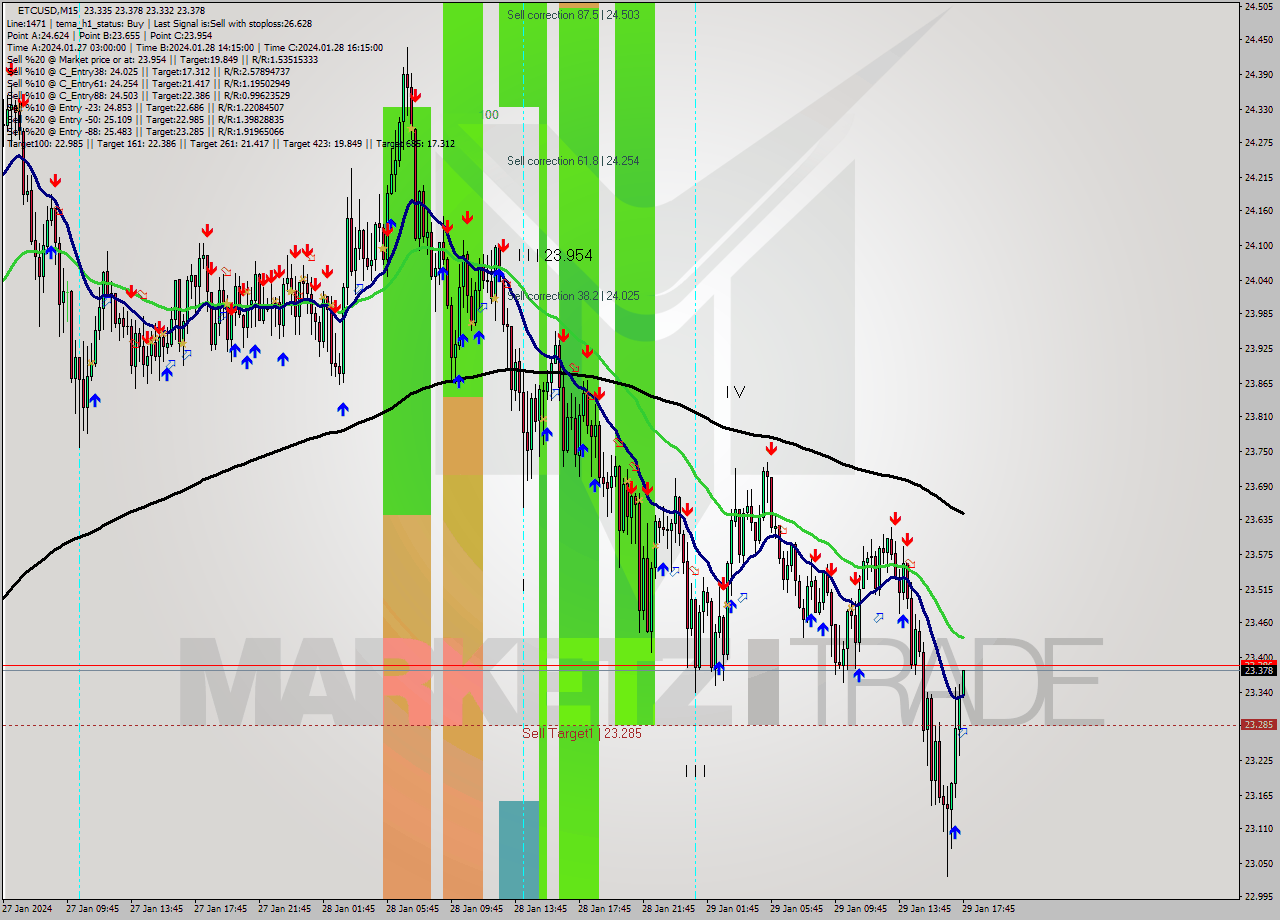Image resolution: width=1280 pixels, height=920 pixels.
Task: Click the 24.505 price axis label
Action: (1258, 6)
